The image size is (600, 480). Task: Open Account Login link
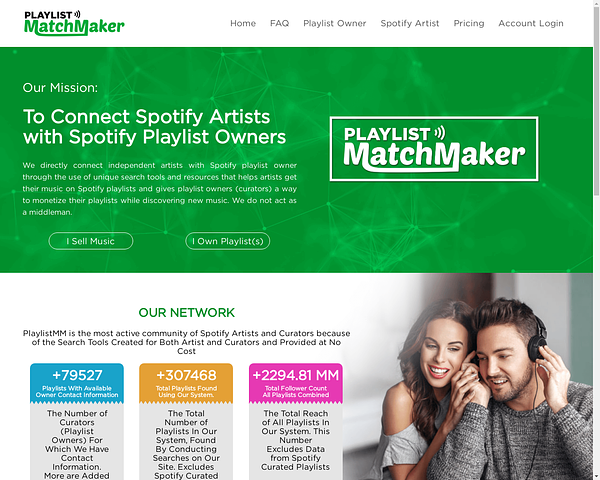coord(531,23)
